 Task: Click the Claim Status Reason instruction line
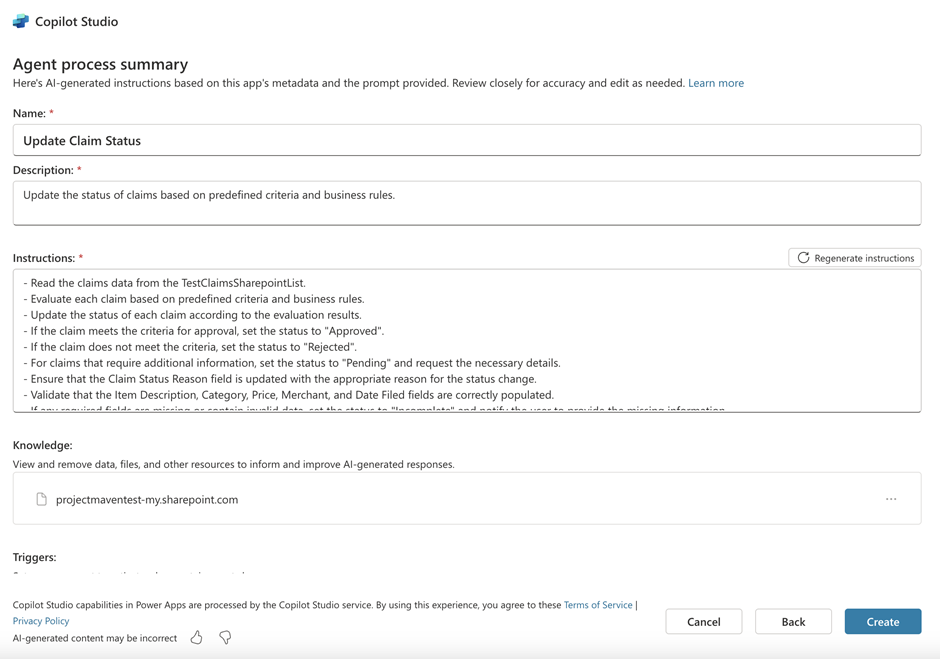coord(280,379)
